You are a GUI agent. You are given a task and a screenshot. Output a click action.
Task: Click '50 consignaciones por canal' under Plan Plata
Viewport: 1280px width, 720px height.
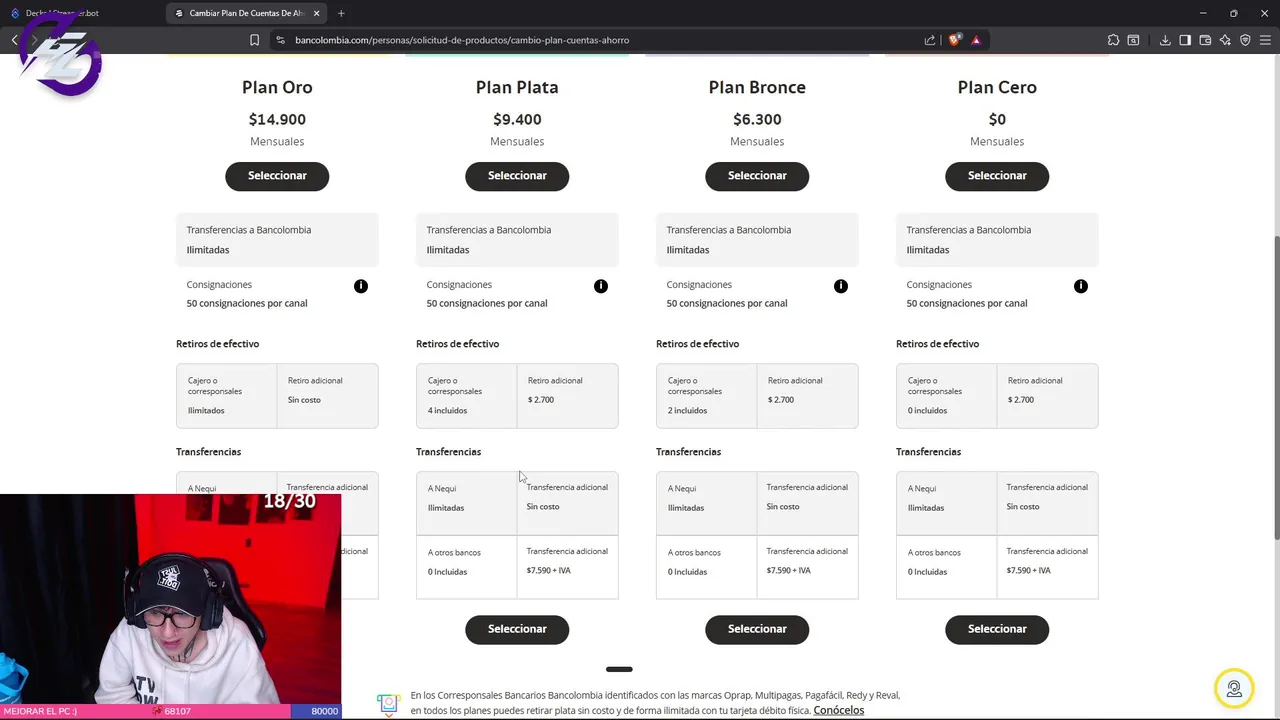(487, 303)
